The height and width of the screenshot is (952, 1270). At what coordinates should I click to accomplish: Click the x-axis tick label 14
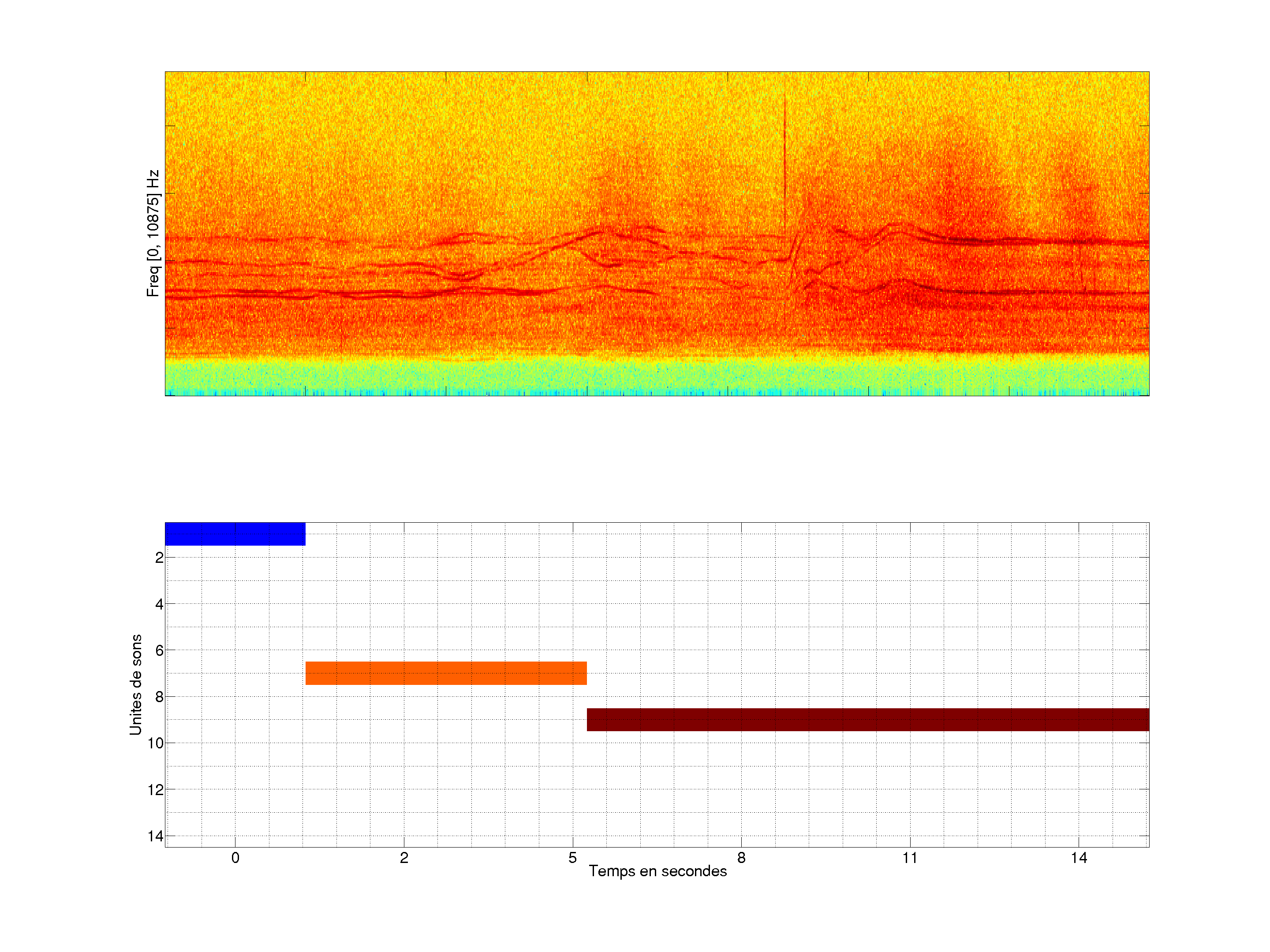pyautogui.click(x=1079, y=858)
